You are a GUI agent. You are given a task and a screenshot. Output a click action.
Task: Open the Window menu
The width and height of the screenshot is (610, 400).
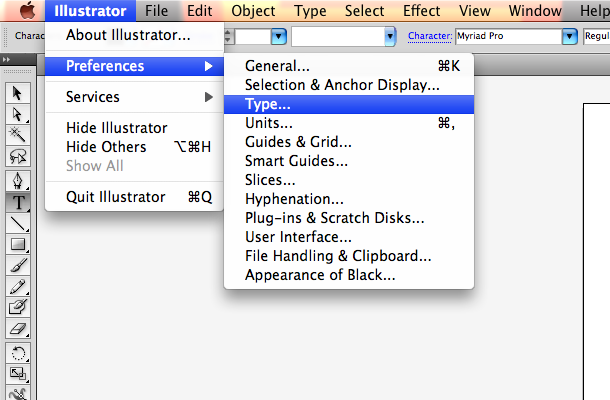pos(535,11)
